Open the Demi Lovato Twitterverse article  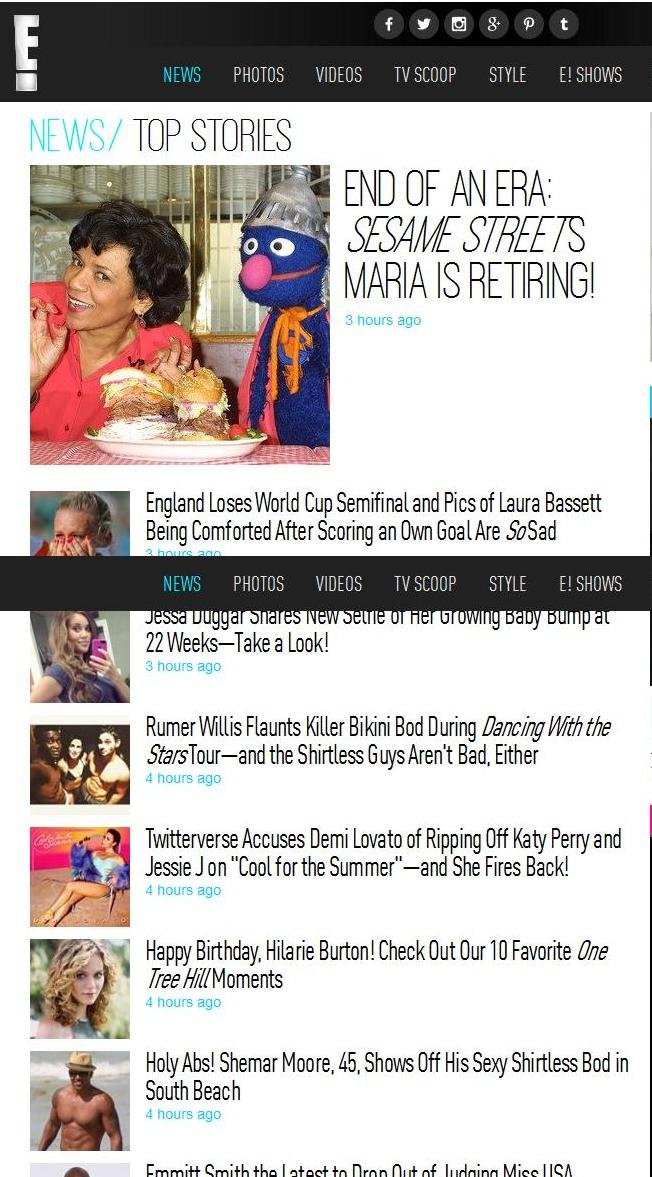coord(383,853)
